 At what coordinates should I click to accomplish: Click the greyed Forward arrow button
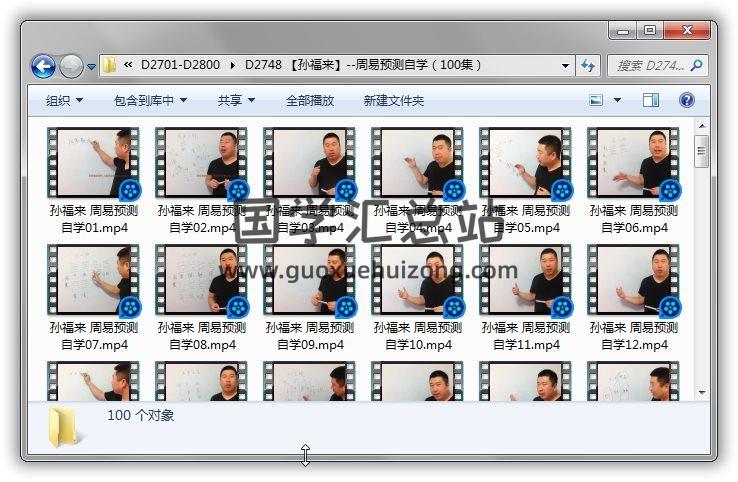[71, 66]
